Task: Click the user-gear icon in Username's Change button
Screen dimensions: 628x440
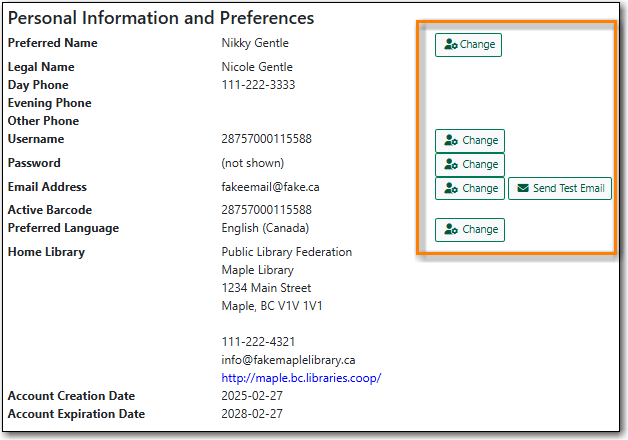Action: coord(451,141)
